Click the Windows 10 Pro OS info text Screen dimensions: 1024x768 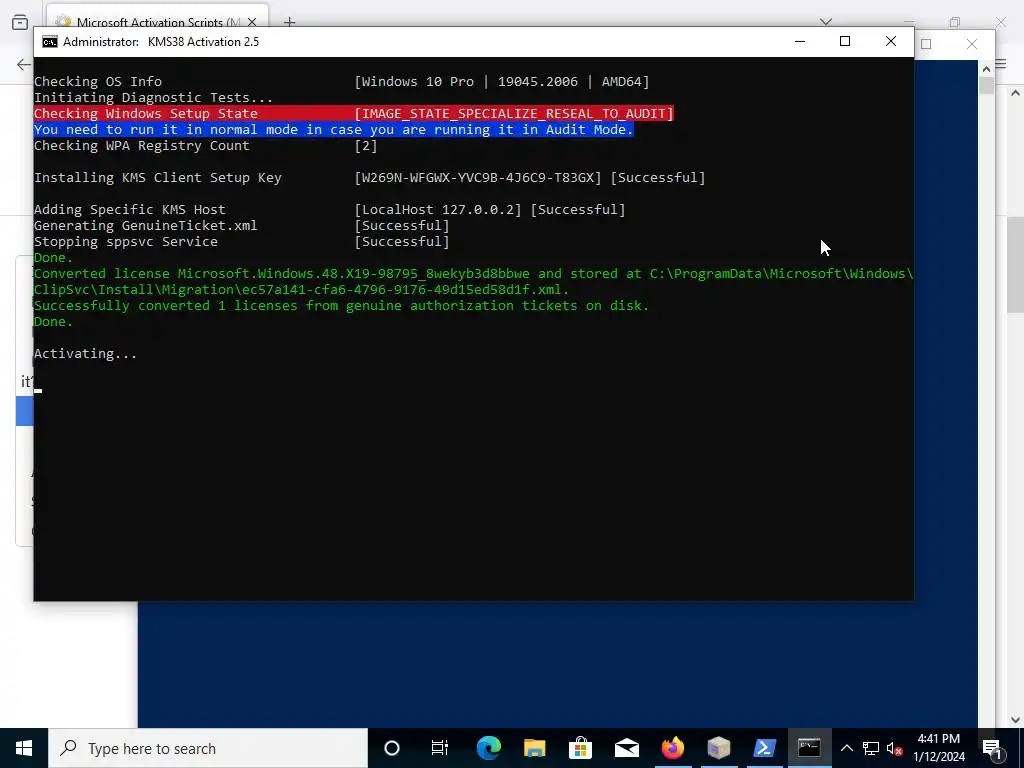tap(502, 82)
